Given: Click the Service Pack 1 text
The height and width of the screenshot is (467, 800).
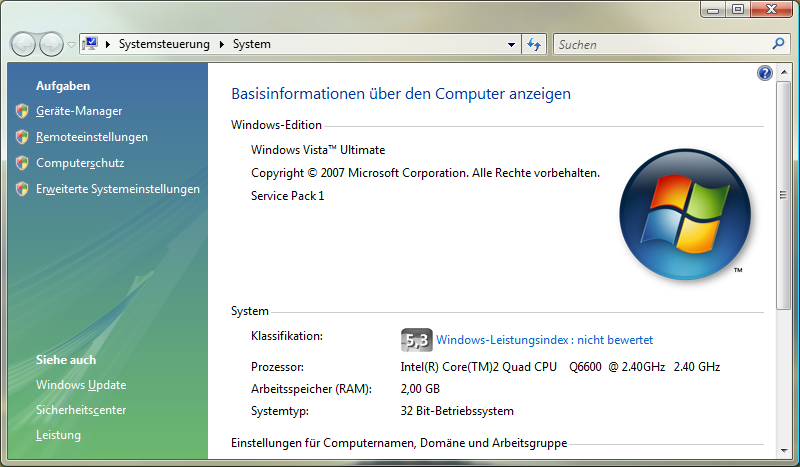Looking at the screenshot, I should (x=288, y=196).
